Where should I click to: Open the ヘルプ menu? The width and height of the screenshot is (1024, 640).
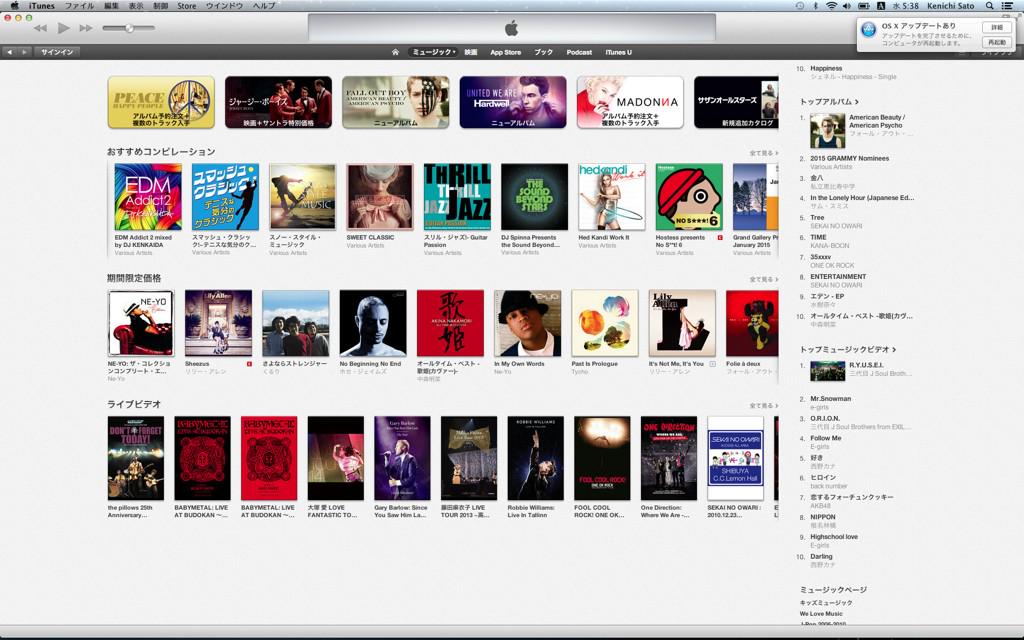coord(264,5)
